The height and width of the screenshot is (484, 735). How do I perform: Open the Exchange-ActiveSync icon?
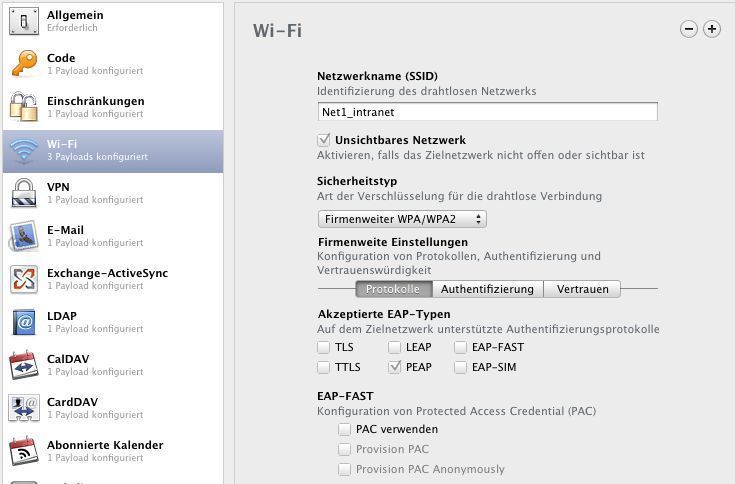(x=23, y=279)
